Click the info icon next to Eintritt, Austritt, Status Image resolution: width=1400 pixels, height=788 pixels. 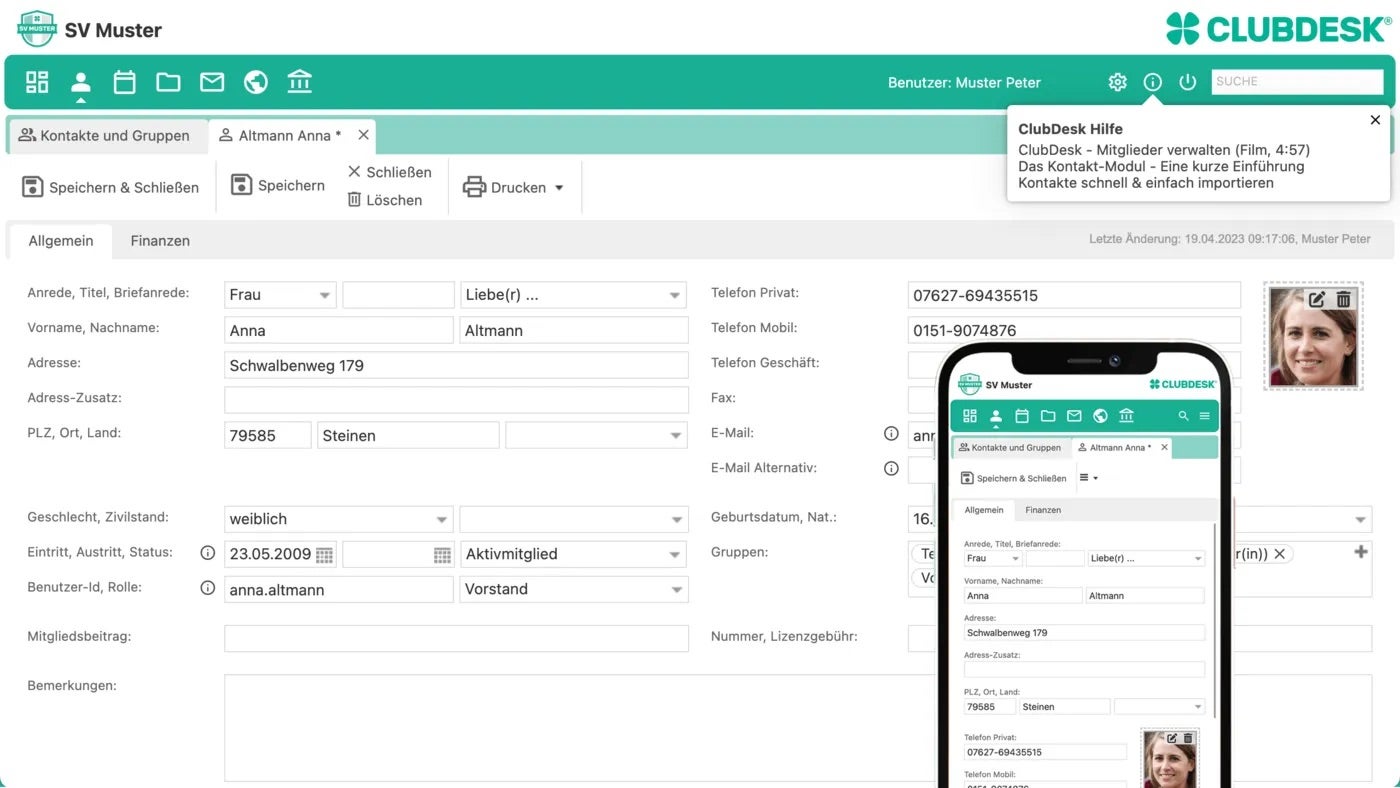(208, 553)
